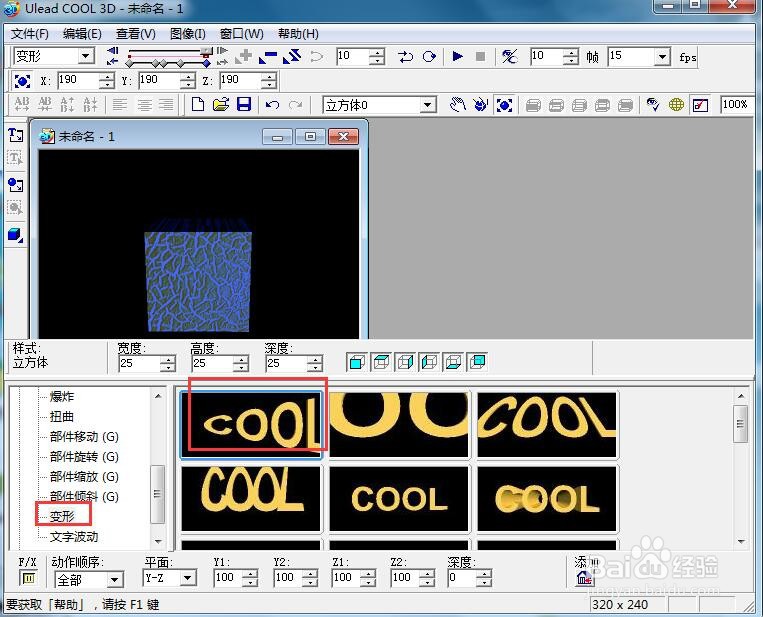Toggle the fourth cube face button
Image resolution: width=763 pixels, height=617 pixels.
click(x=429, y=363)
